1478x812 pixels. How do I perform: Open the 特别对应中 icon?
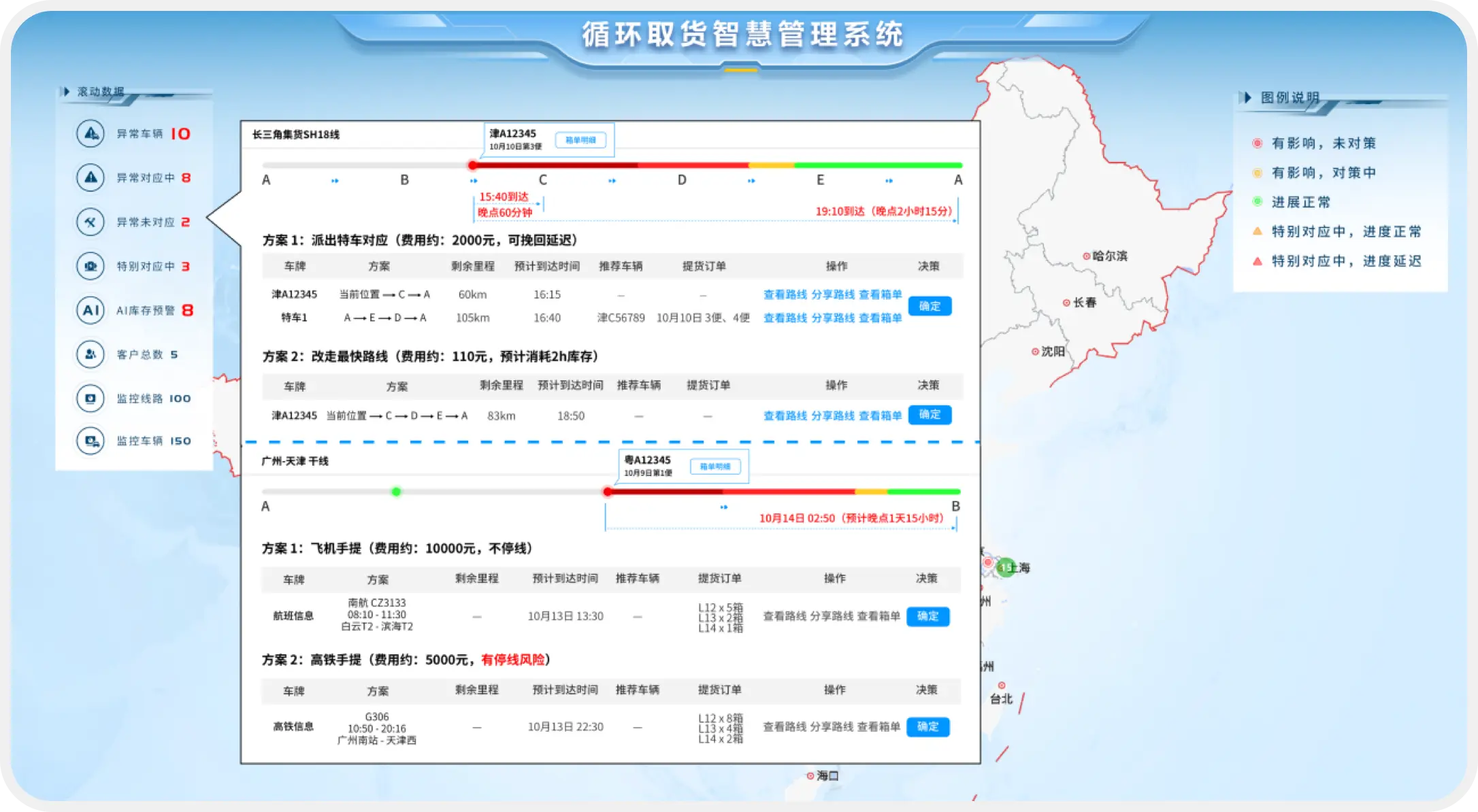tap(91, 266)
